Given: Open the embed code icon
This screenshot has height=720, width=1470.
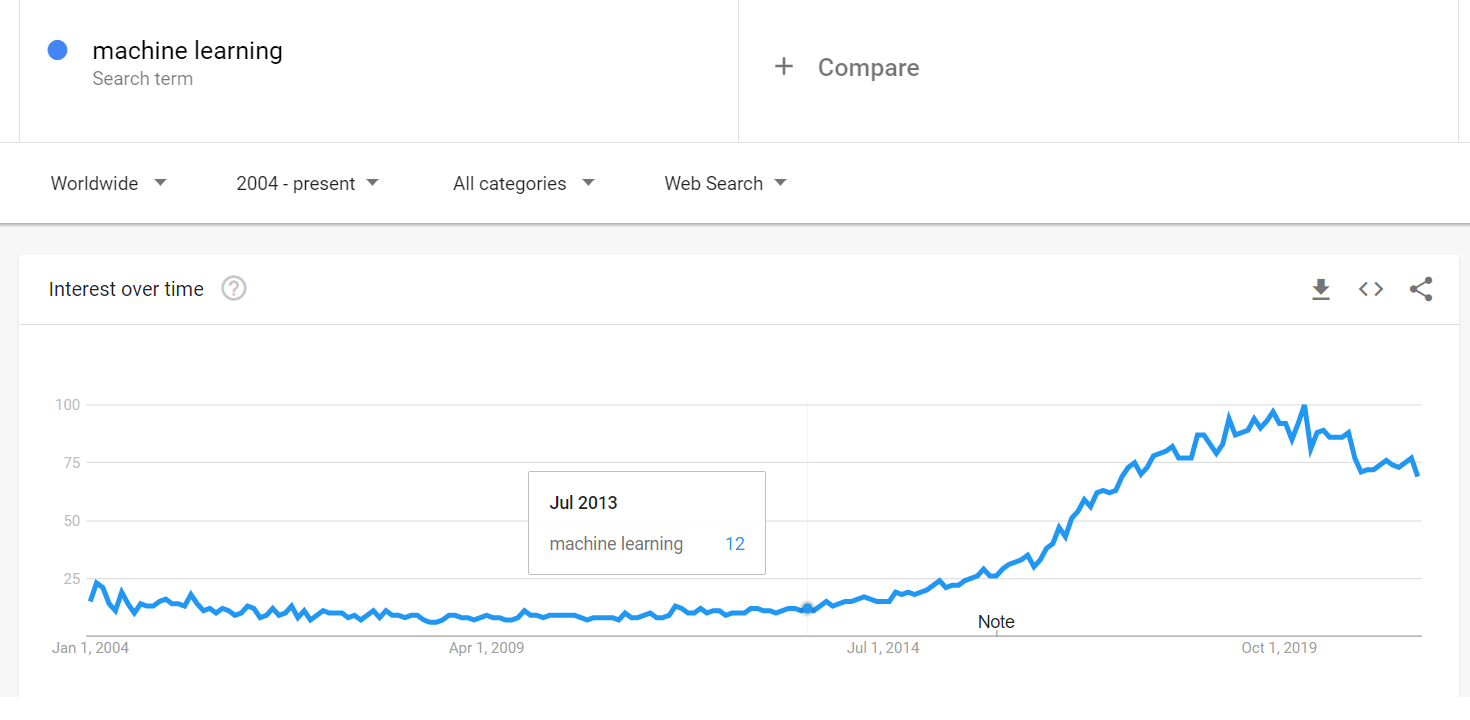Looking at the screenshot, I should (x=1371, y=289).
